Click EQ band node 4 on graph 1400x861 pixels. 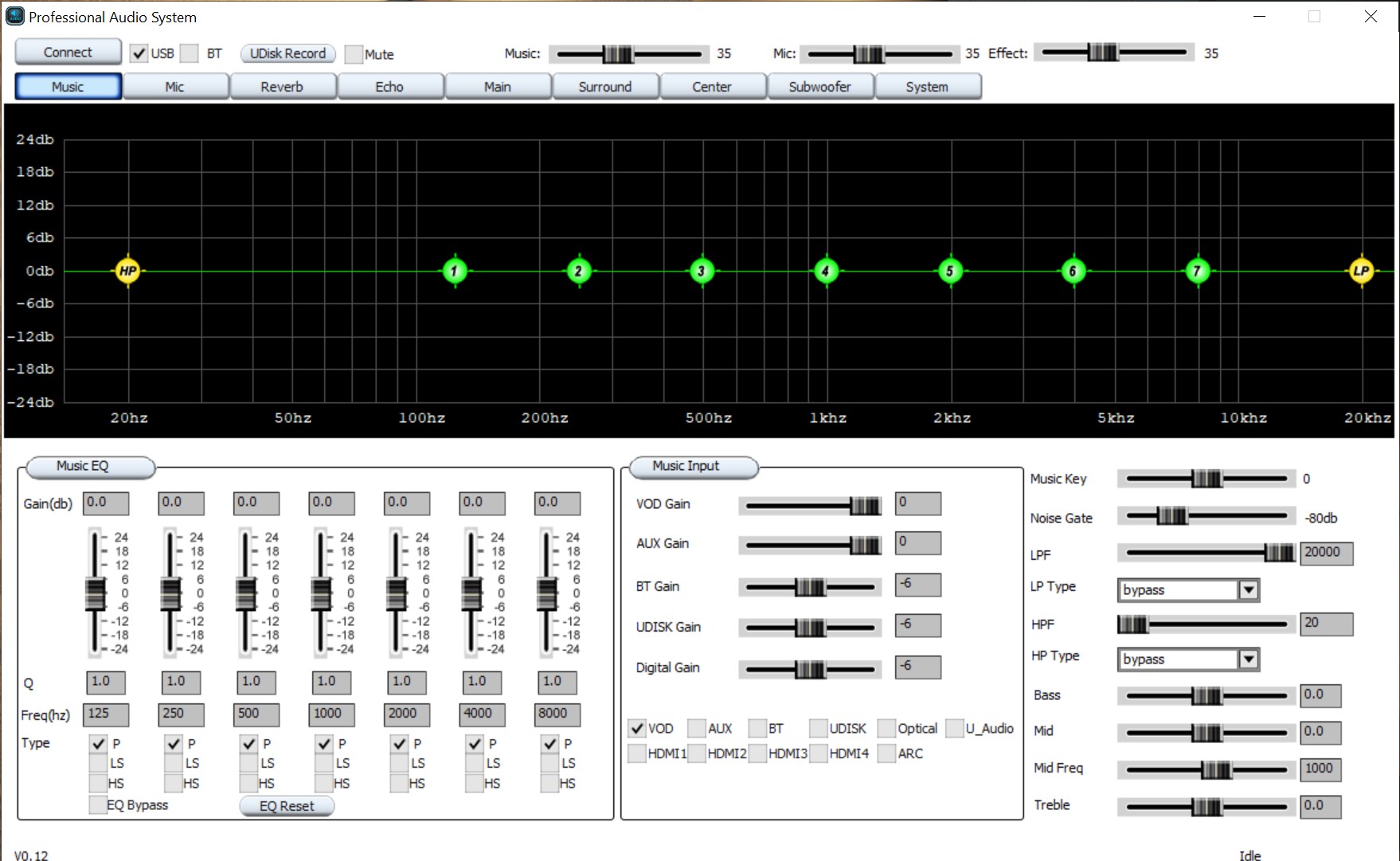[x=826, y=271]
